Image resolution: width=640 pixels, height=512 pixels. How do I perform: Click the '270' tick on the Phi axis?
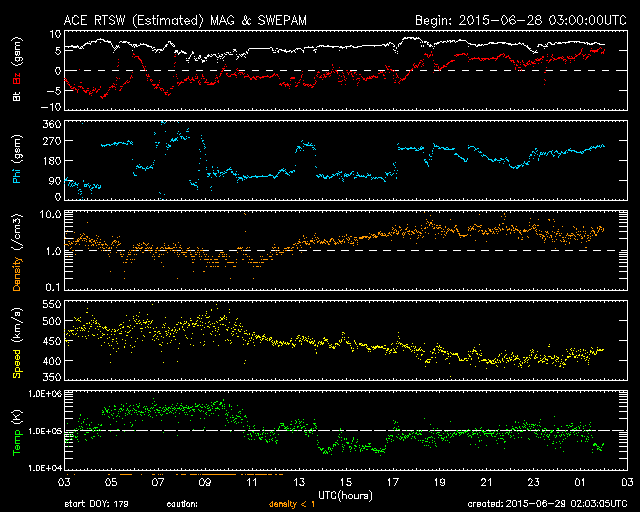pos(52,141)
